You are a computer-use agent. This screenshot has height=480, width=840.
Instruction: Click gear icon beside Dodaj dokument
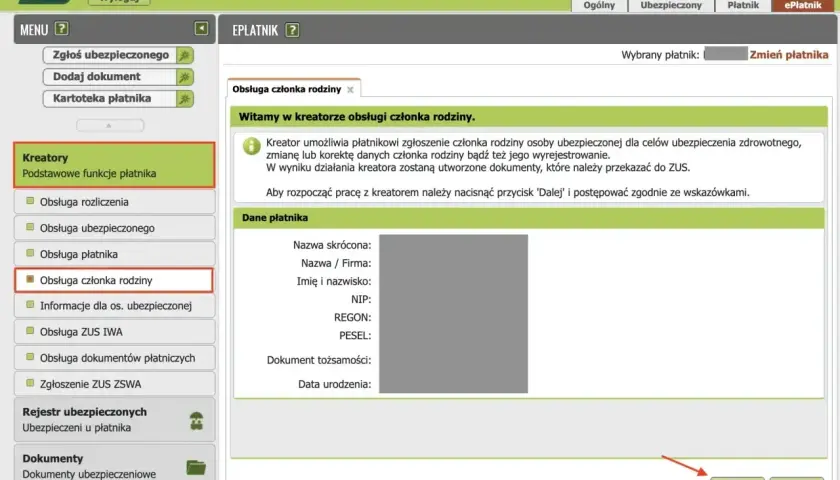tap(185, 77)
